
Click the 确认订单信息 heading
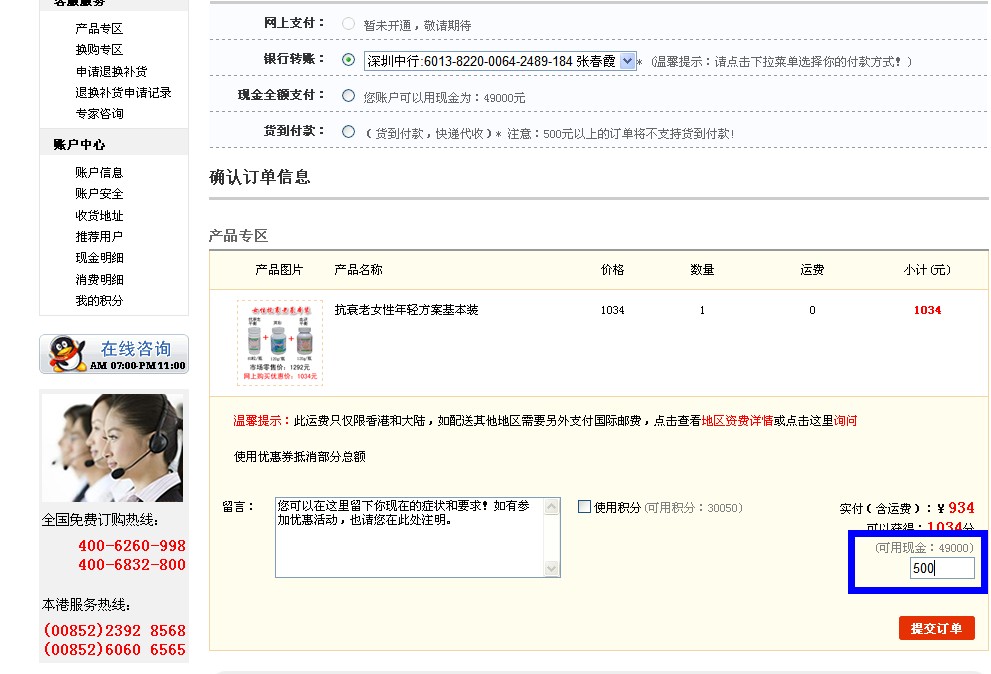tap(260, 177)
